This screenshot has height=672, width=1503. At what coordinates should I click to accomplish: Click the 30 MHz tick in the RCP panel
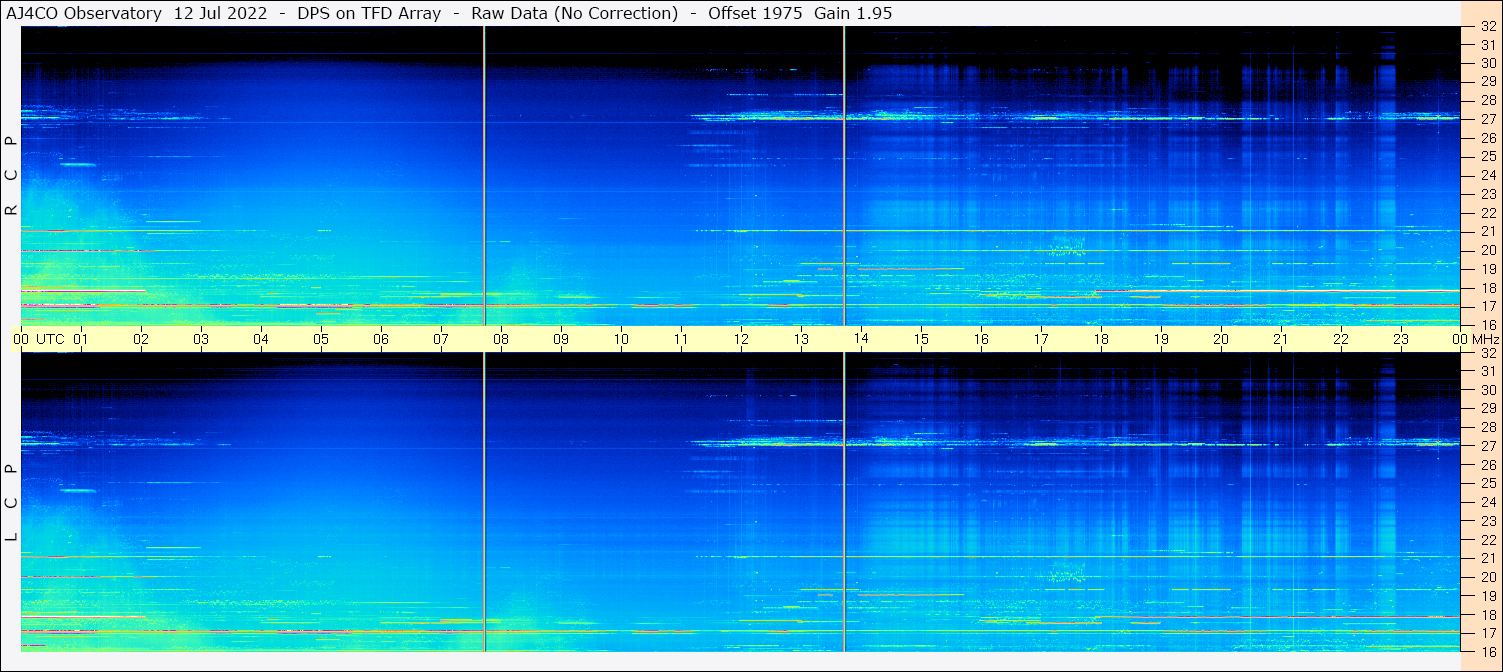click(x=1488, y=63)
